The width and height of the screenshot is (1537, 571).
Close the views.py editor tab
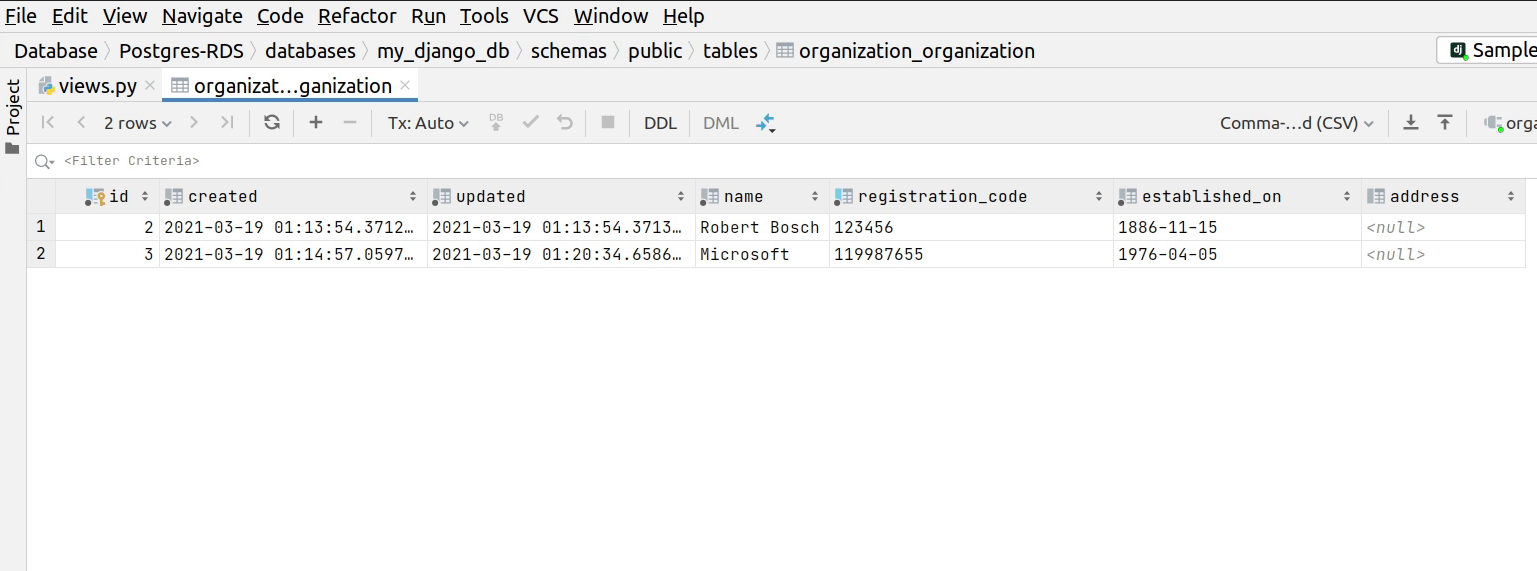click(x=150, y=86)
